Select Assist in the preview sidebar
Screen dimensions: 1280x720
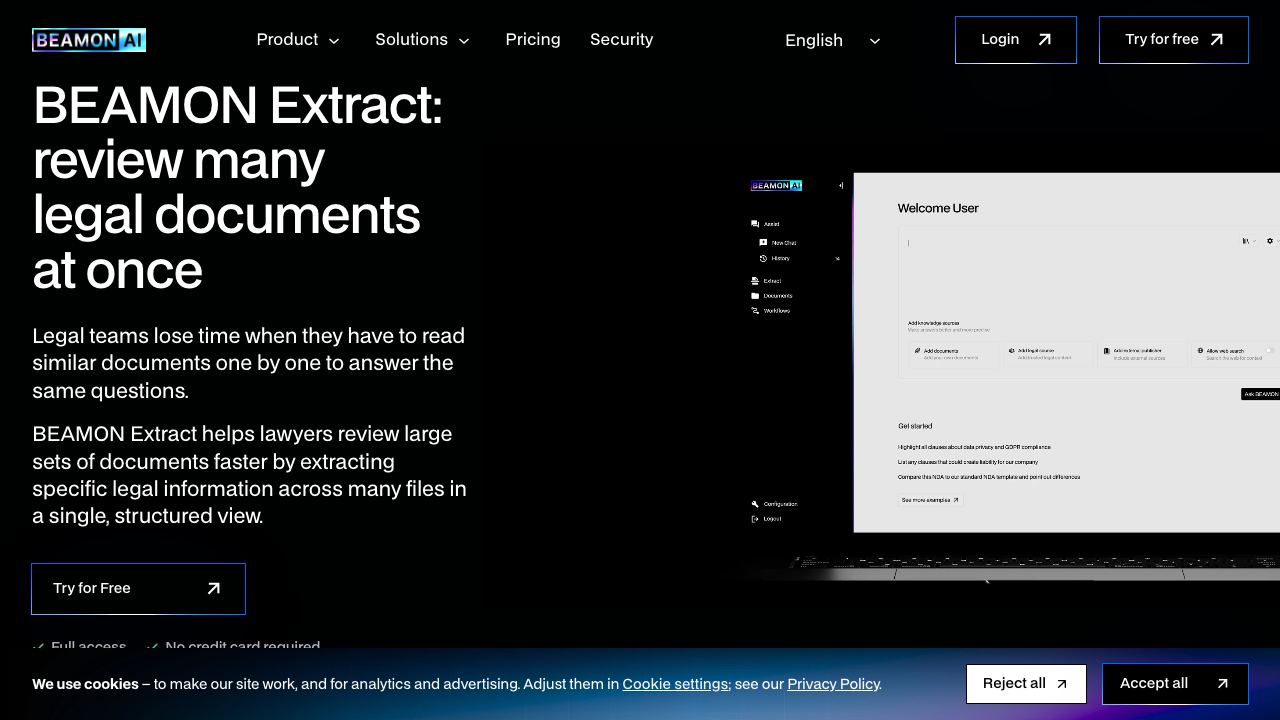(x=765, y=224)
